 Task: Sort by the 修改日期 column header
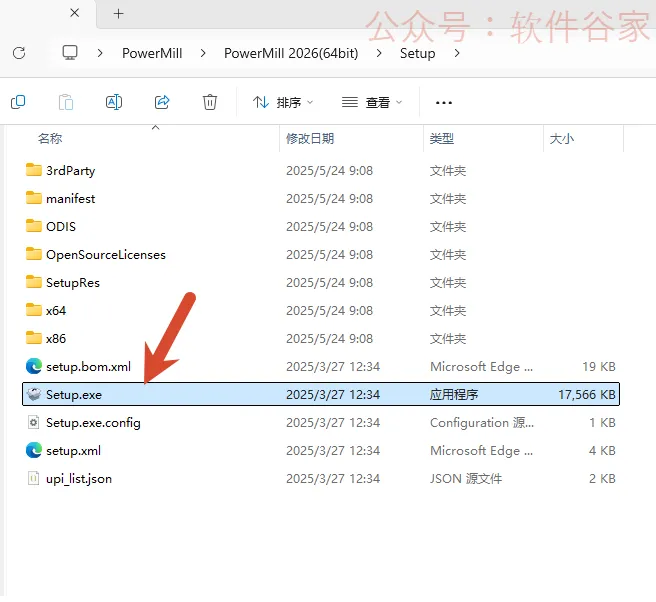click(x=310, y=138)
